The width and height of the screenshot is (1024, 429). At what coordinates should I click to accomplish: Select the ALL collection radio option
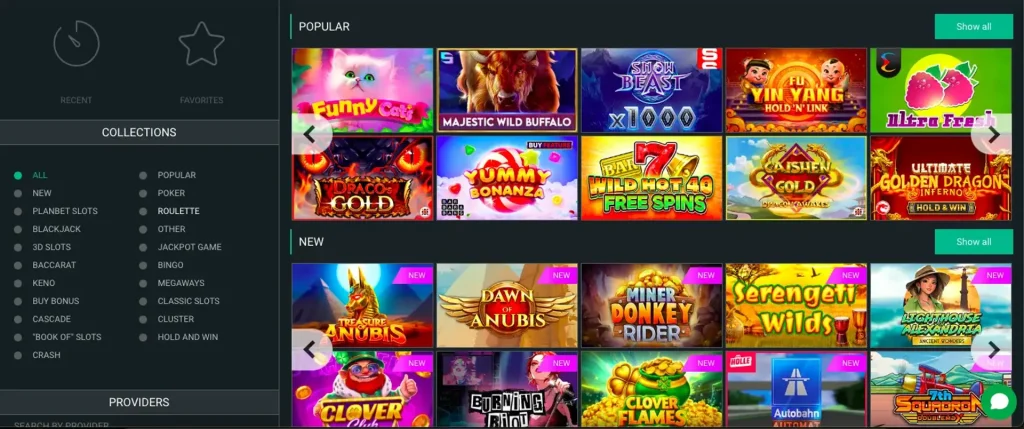point(31,175)
